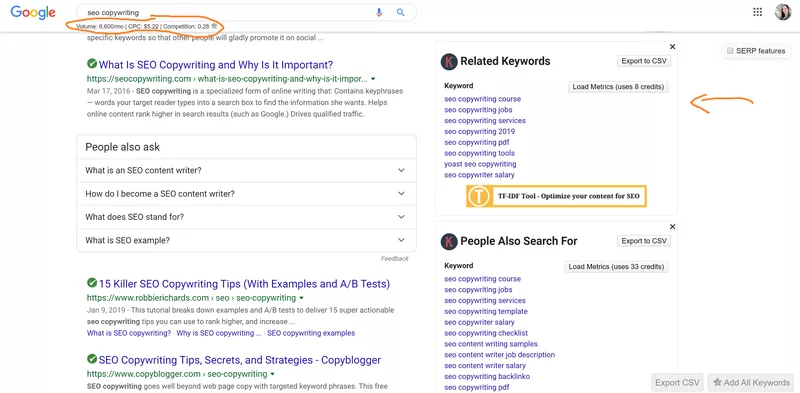Click the green seocopywriting.com URL text
This screenshot has height=393, width=800.
pyautogui.click(x=227, y=79)
